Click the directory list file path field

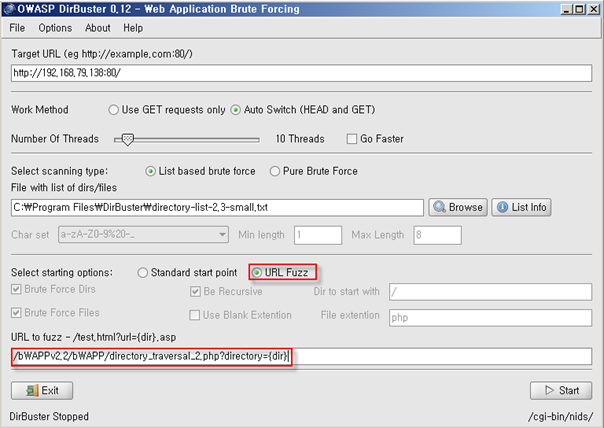pos(217,208)
